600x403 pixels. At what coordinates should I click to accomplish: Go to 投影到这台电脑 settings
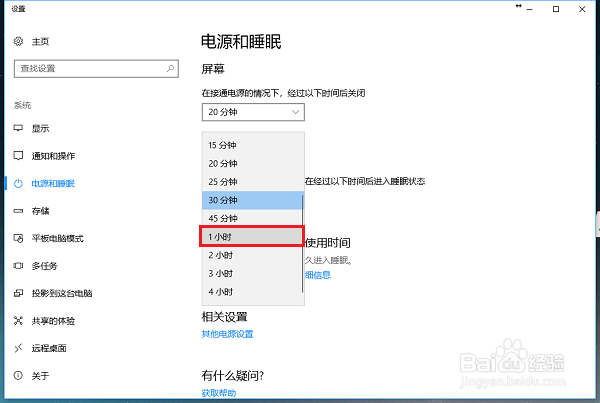click(x=62, y=293)
